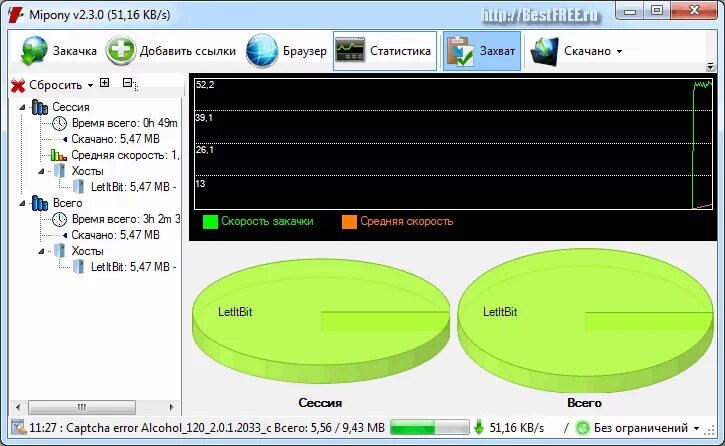This screenshot has width=725, height=446.
Task: Open the Сбросить dropdown arrow
Action: click(90, 86)
